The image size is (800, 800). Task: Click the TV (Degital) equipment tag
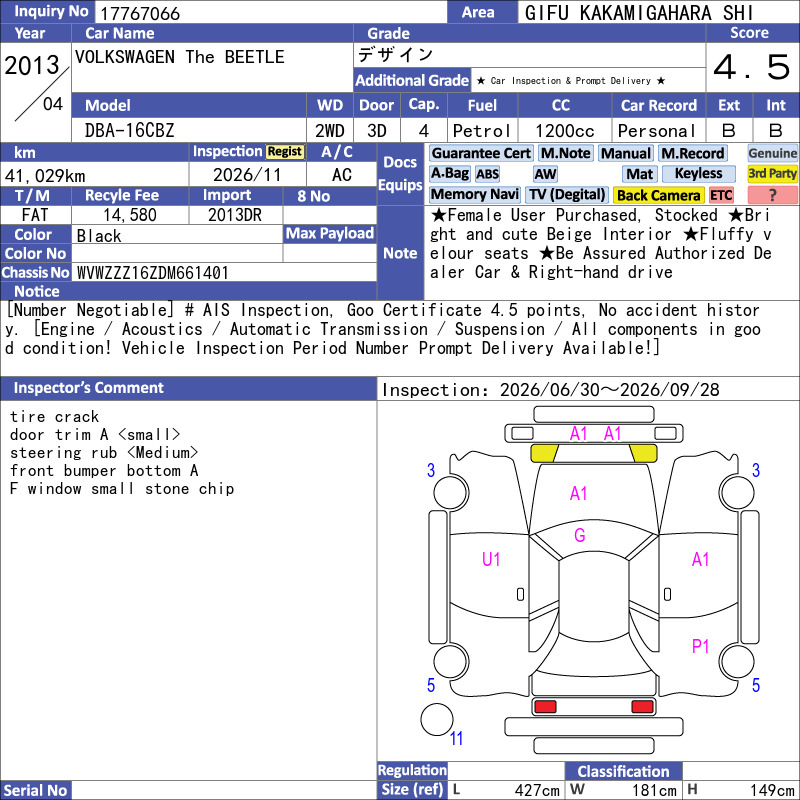[567, 194]
